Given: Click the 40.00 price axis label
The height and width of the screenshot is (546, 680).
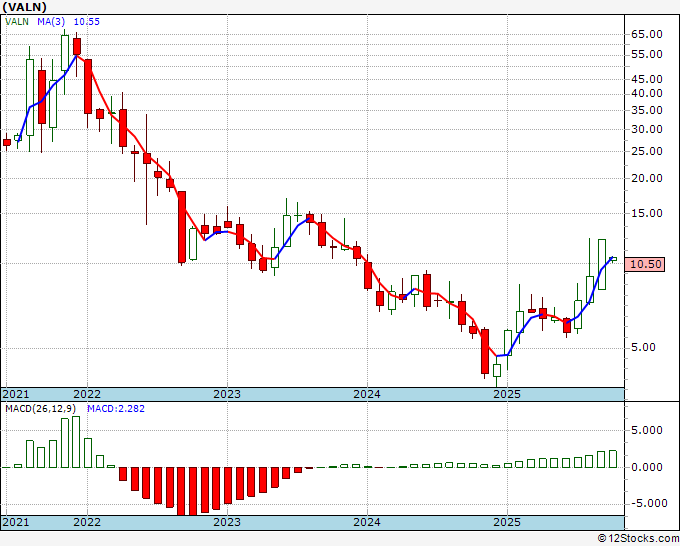Looking at the screenshot, I should (x=647, y=93).
